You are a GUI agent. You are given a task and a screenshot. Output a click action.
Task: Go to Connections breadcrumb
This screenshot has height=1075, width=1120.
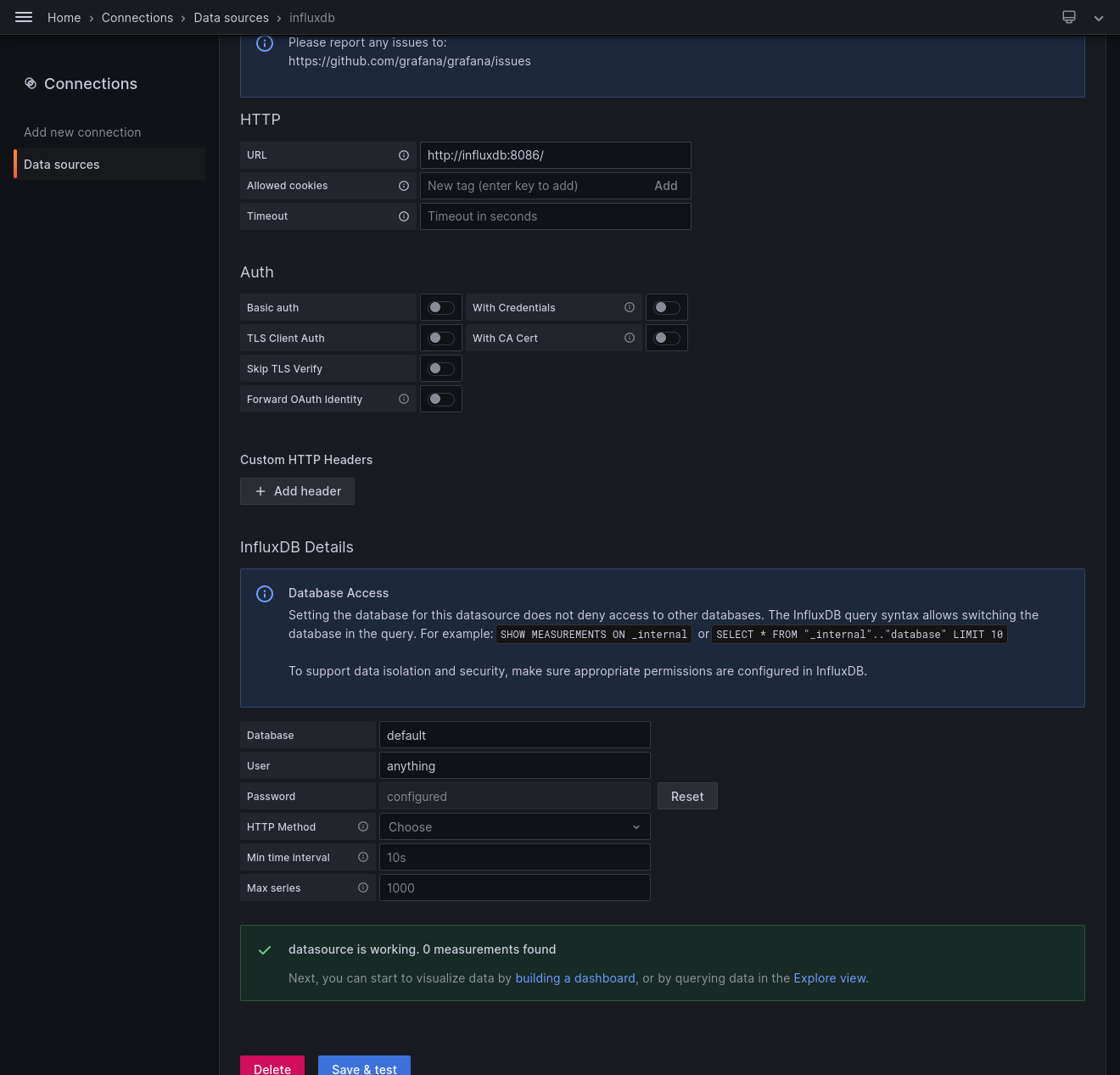point(137,18)
